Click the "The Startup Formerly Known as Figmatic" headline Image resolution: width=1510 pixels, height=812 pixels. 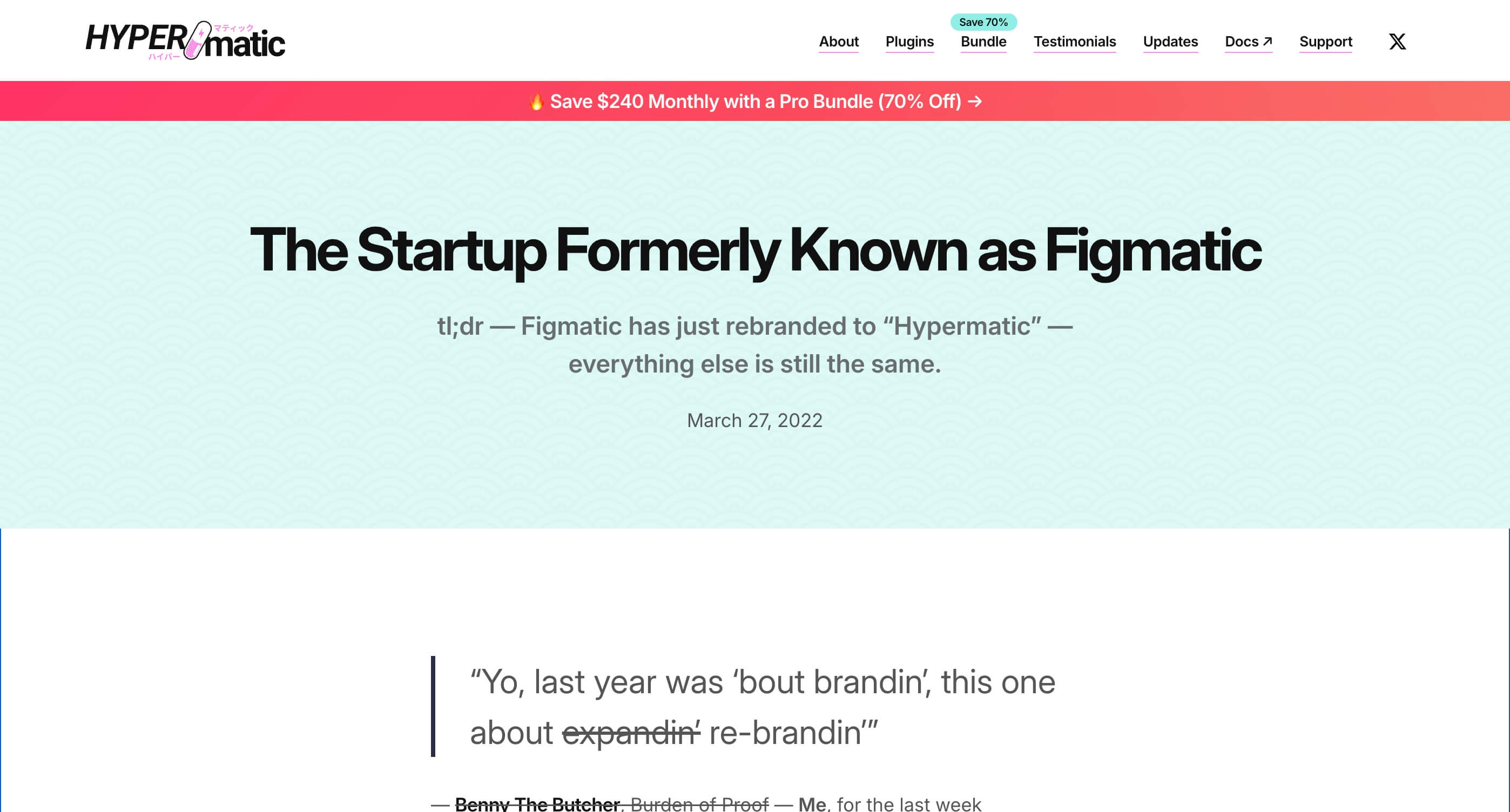755,250
